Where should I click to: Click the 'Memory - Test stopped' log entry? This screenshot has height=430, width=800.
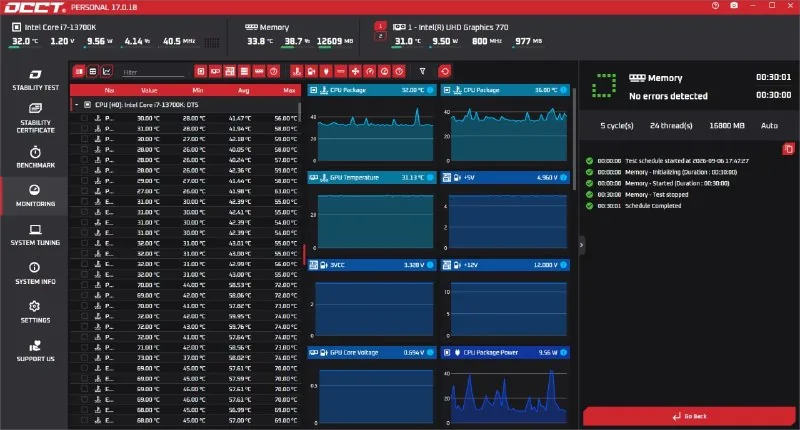click(657, 194)
